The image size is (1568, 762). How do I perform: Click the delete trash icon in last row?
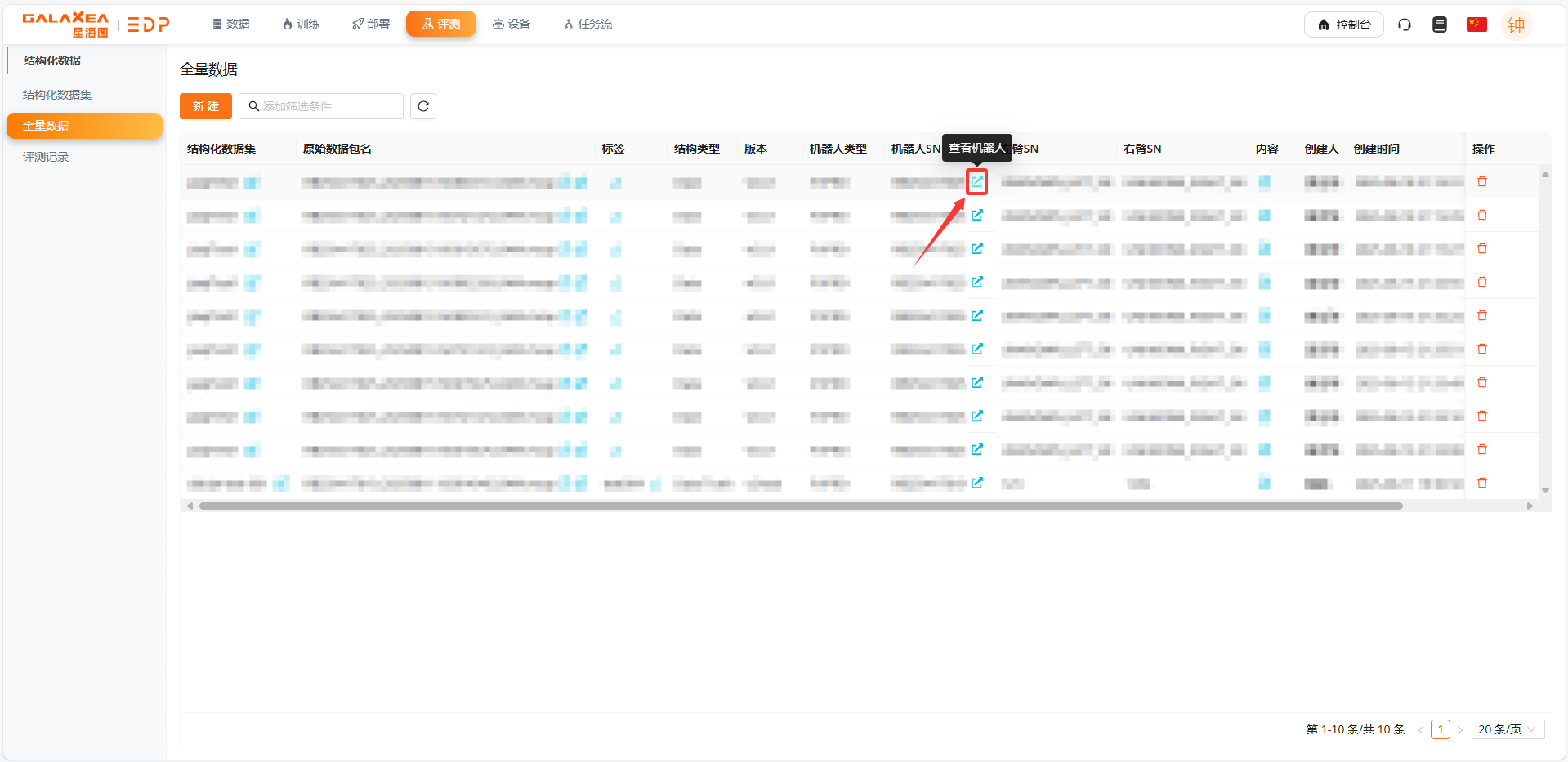[x=1481, y=483]
